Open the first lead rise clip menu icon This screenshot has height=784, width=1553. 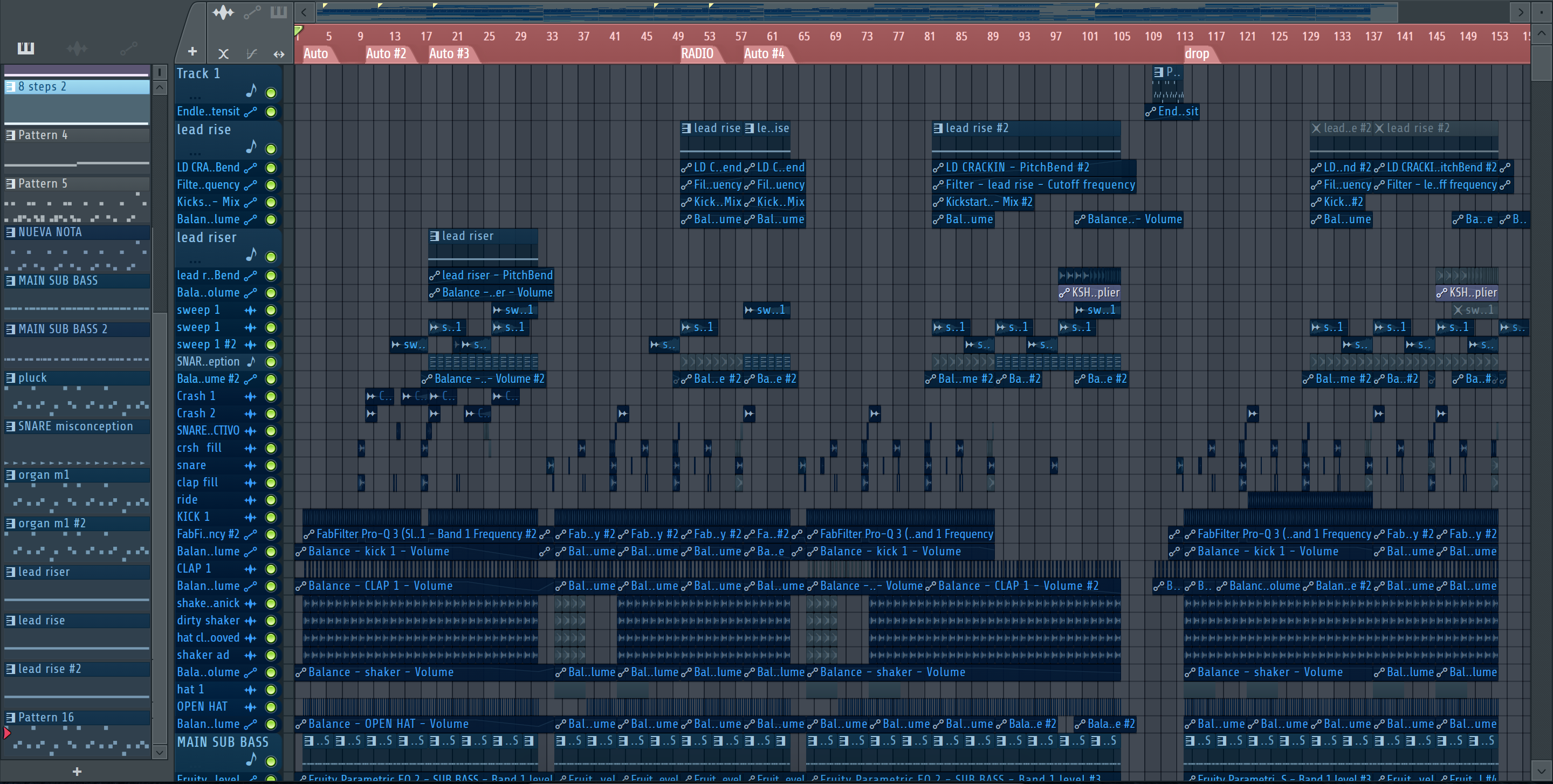click(686, 128)
